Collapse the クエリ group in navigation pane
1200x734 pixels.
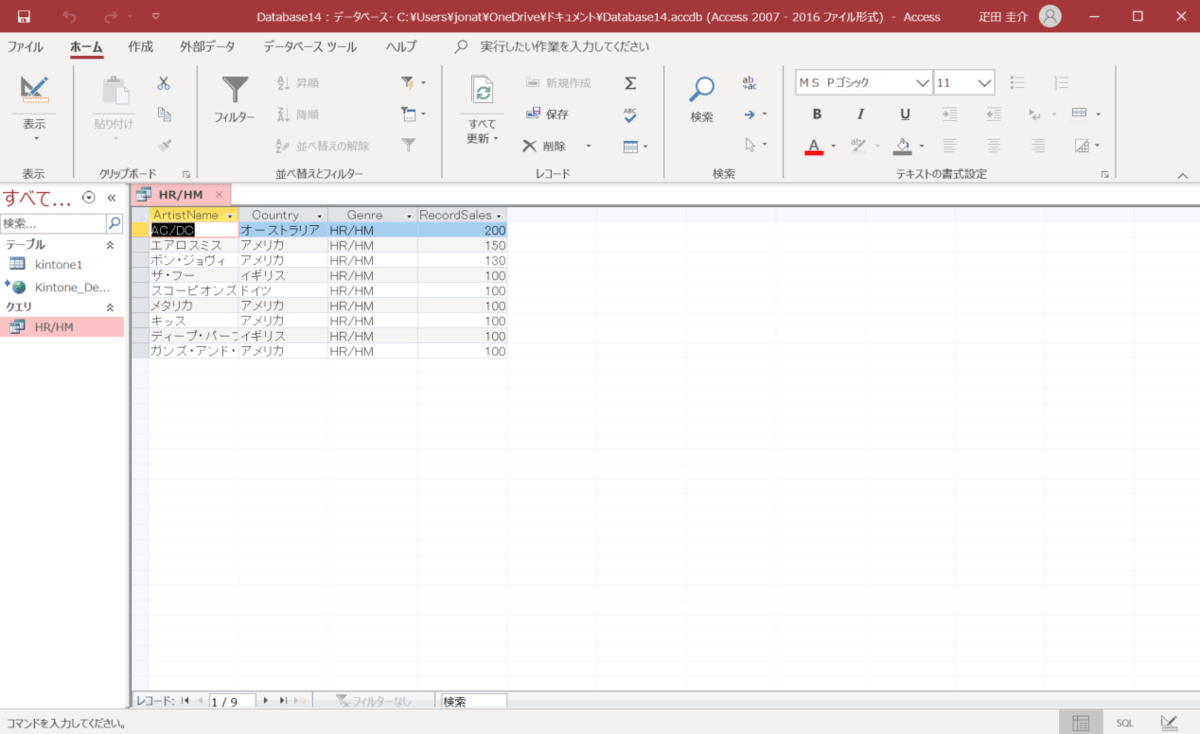(110, 307)
